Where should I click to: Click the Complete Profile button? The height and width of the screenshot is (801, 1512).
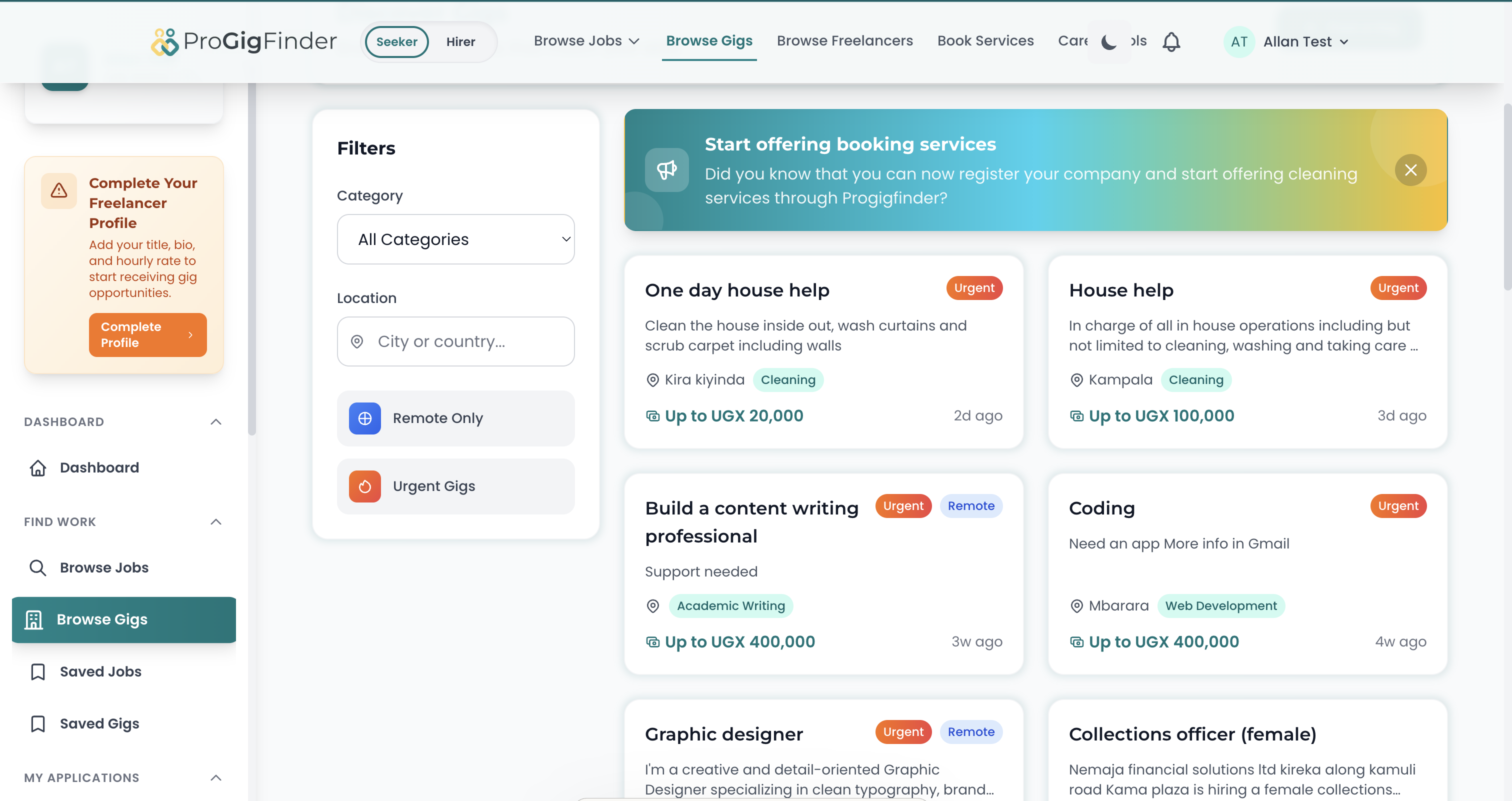point(147,334)
